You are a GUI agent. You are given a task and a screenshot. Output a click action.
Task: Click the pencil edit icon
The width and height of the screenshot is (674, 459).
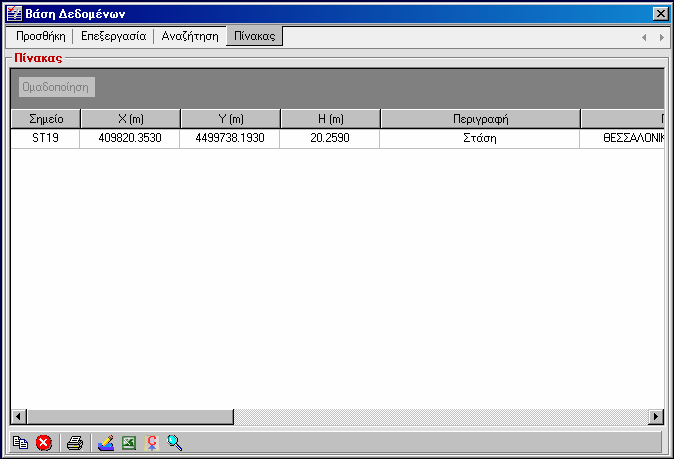tap(106, 443)
